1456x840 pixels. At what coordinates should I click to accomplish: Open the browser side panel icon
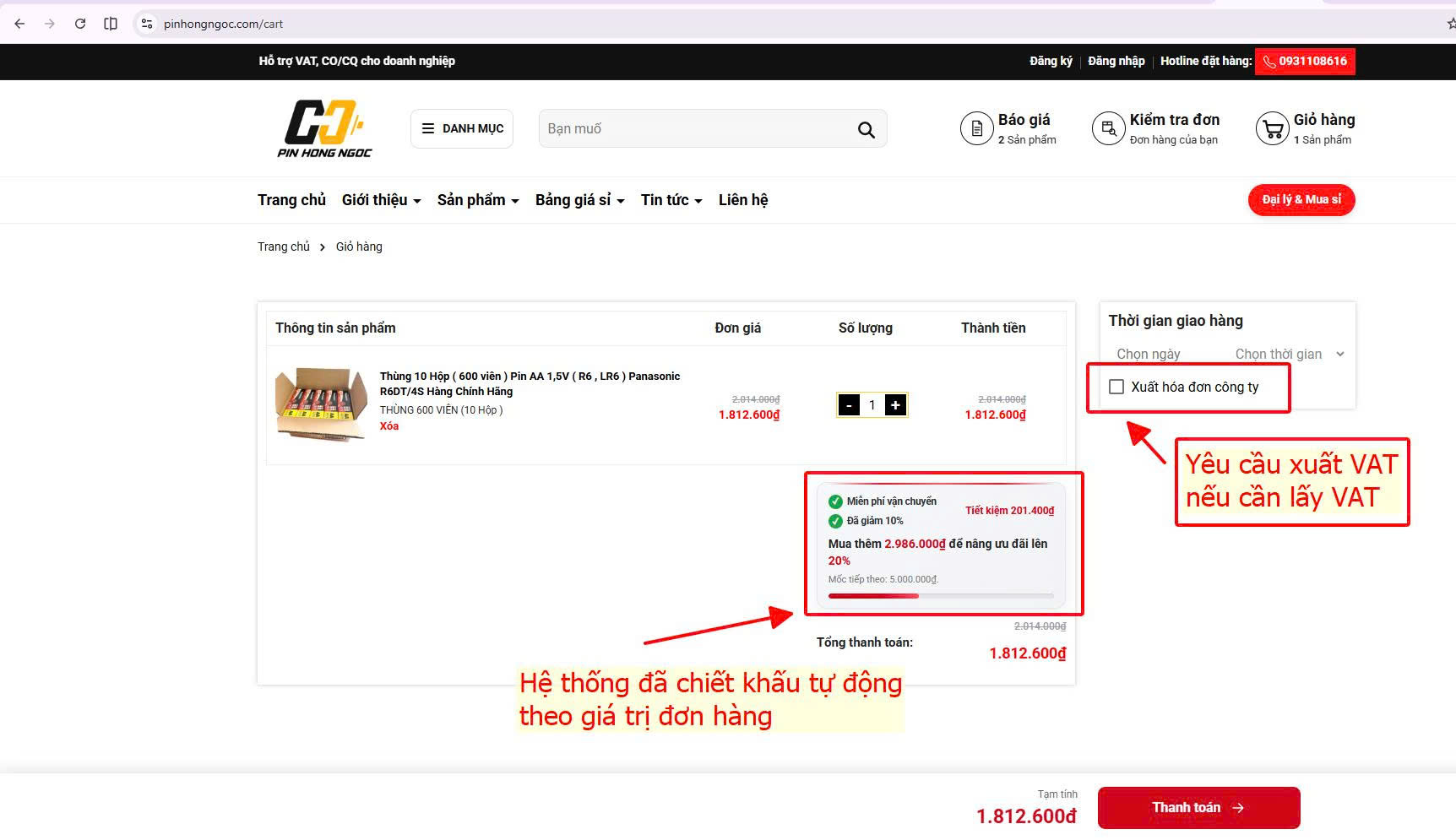click(x=111, y=24)
